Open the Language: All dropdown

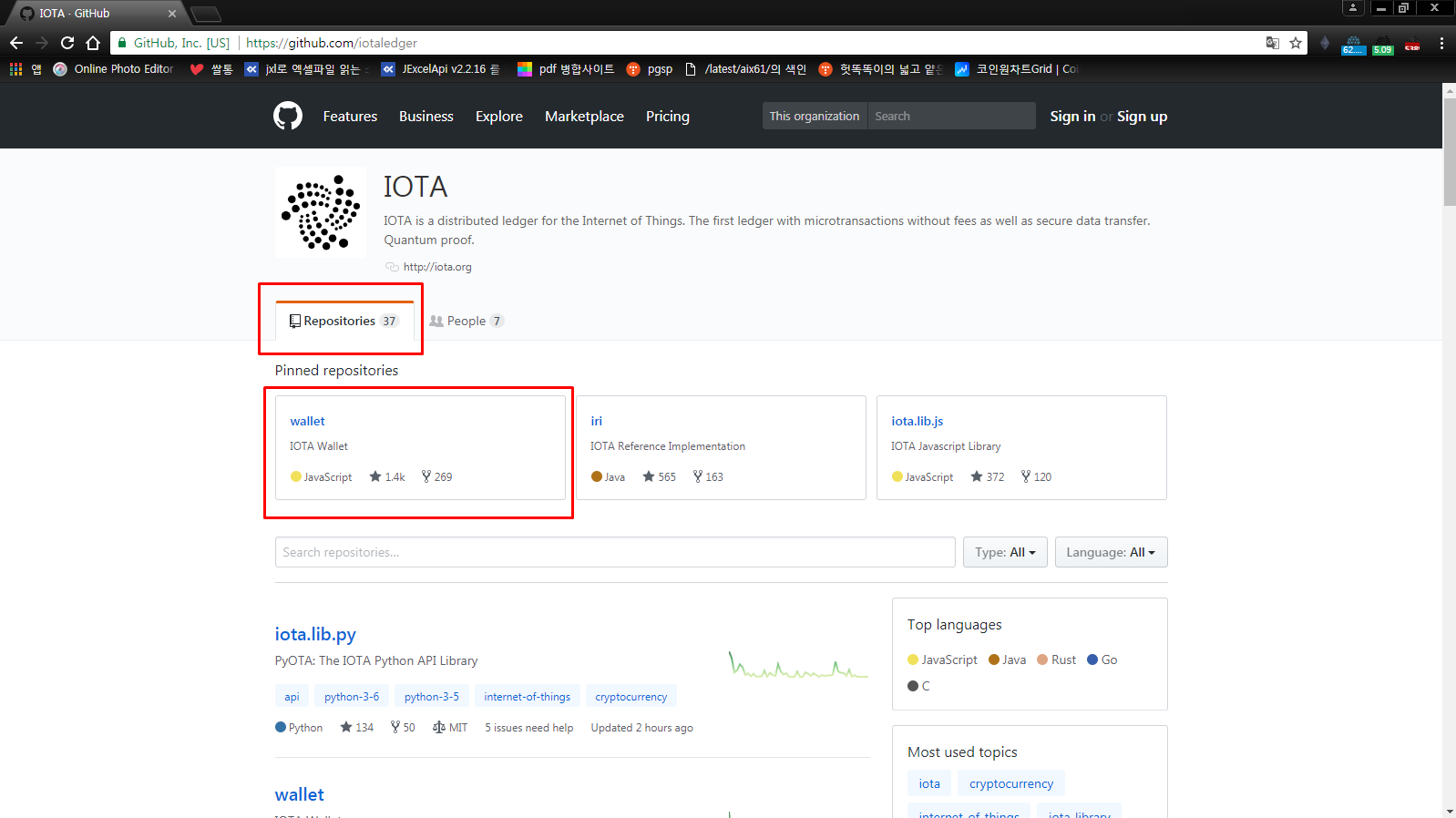coord(1111,552)
